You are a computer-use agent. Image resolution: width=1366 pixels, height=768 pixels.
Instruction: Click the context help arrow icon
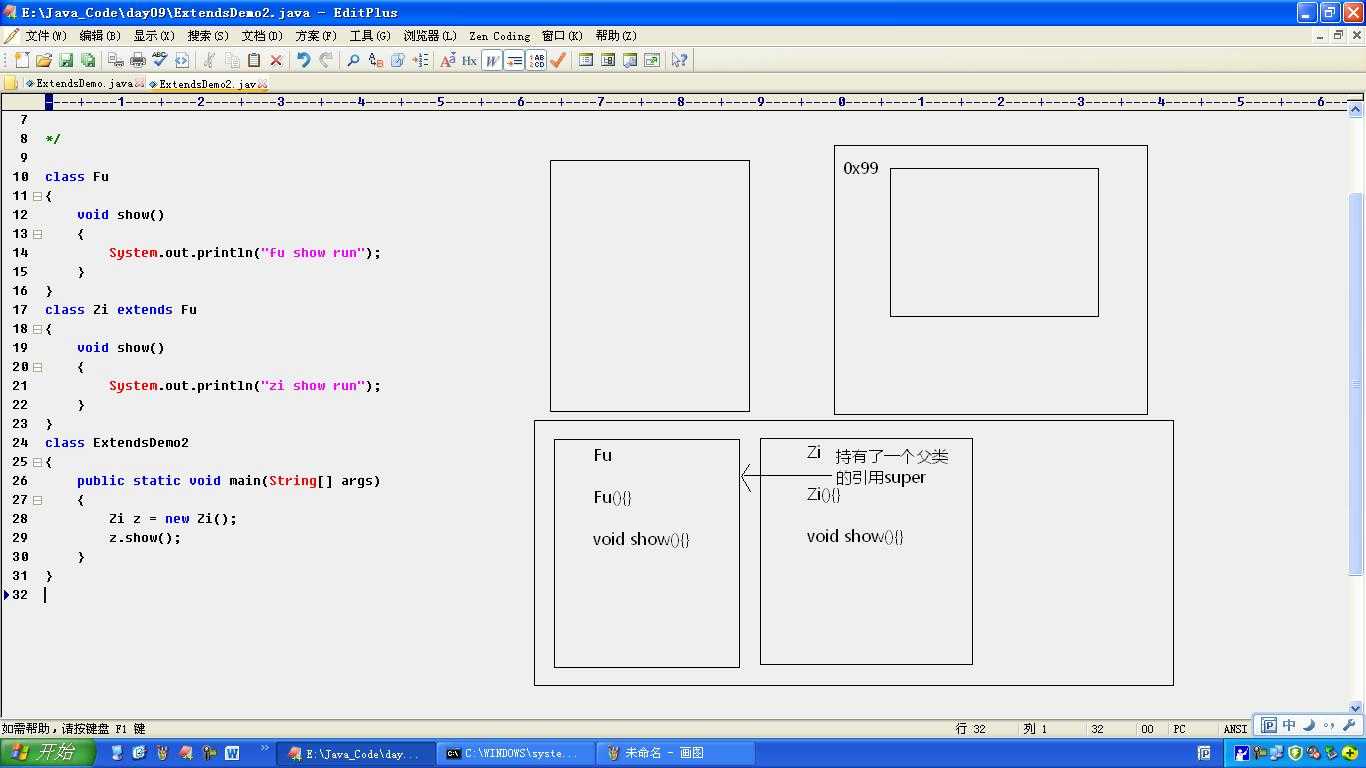point(680,60)
